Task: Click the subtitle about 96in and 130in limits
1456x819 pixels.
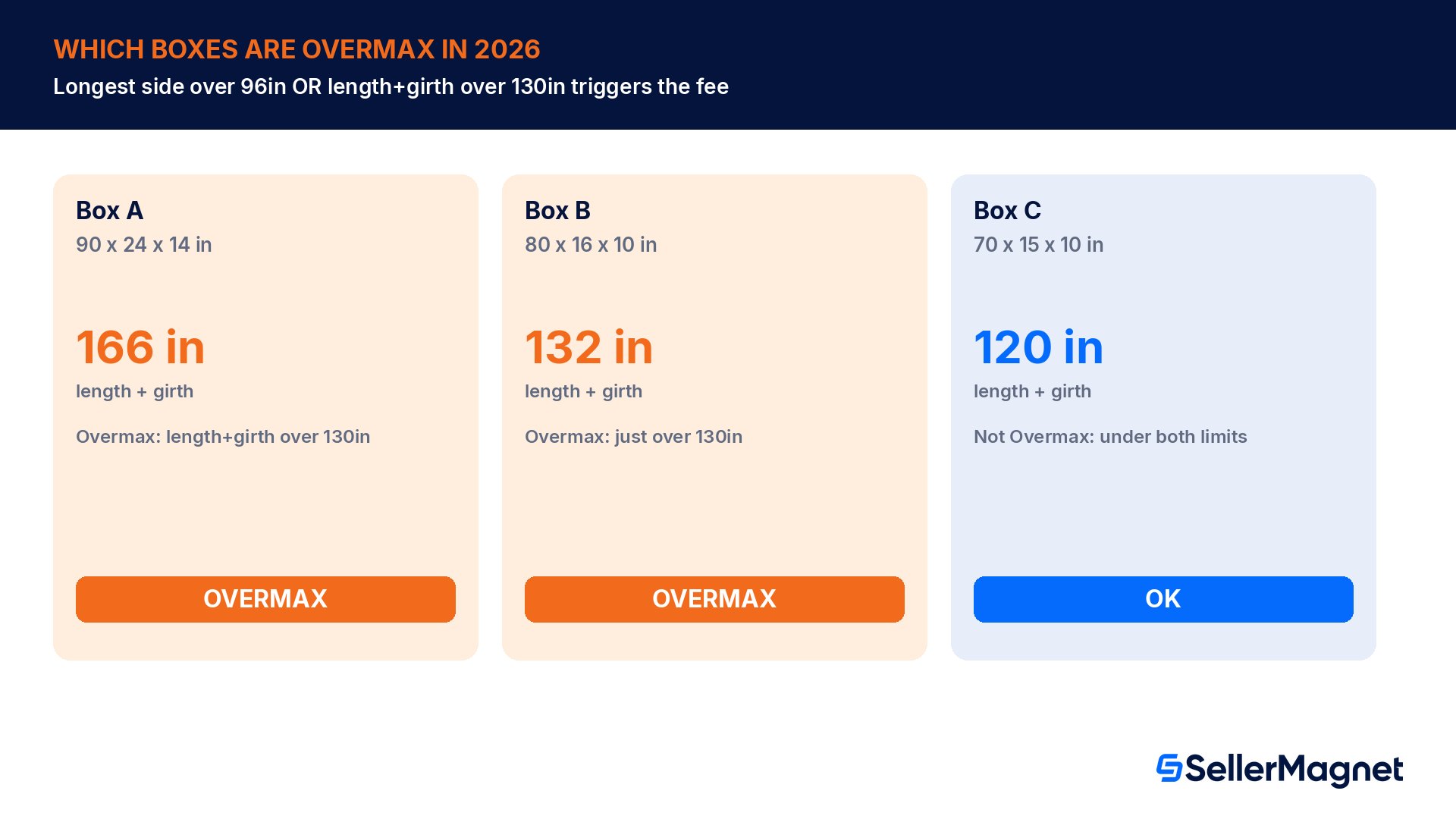Action: (x=391, y=86)
